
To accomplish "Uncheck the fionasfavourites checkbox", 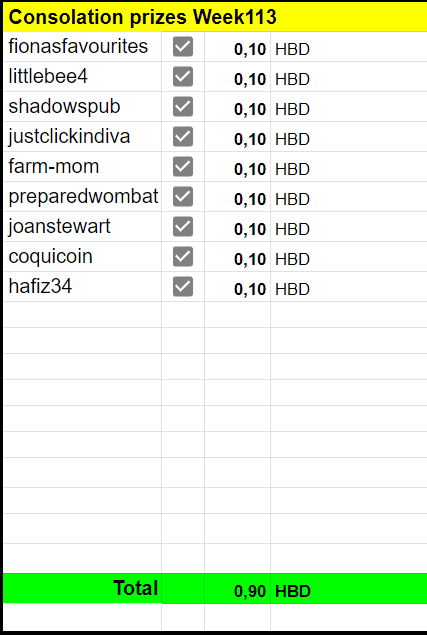I will 183,47.
